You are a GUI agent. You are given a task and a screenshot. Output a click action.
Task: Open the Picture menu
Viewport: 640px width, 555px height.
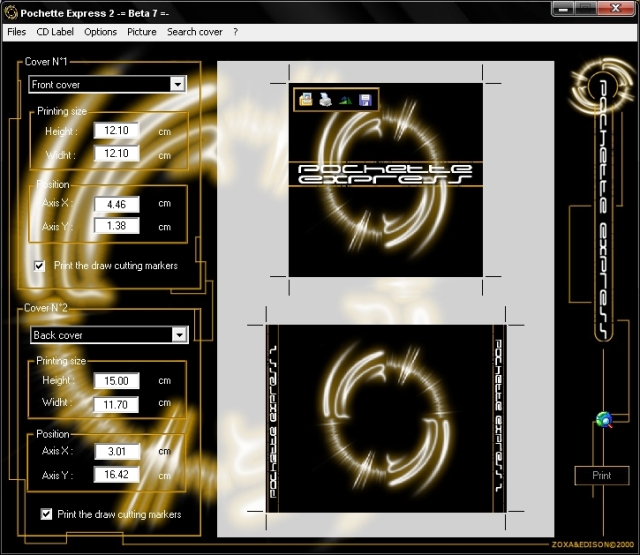pos(142,32)
